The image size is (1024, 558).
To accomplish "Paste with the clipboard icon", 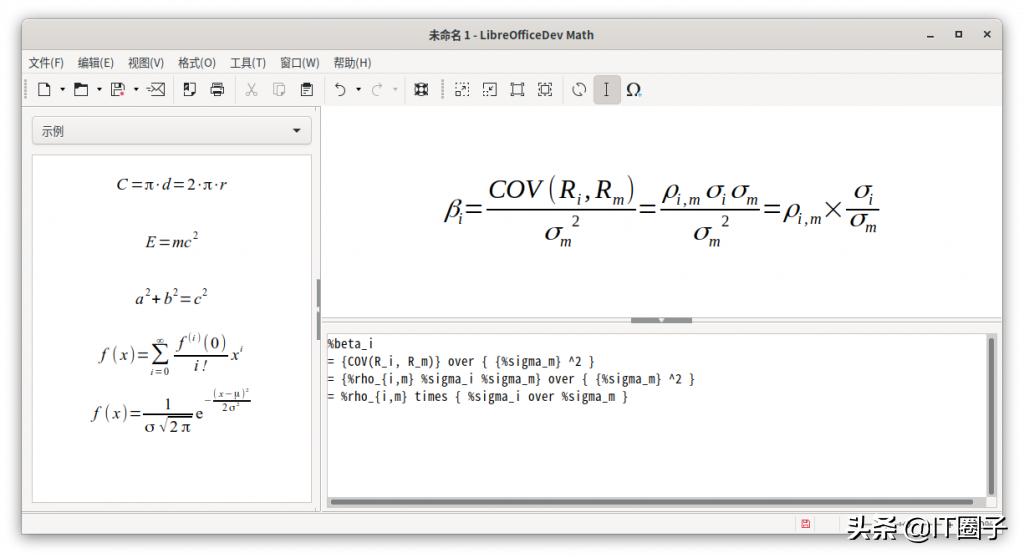I will tap(306, 90).
